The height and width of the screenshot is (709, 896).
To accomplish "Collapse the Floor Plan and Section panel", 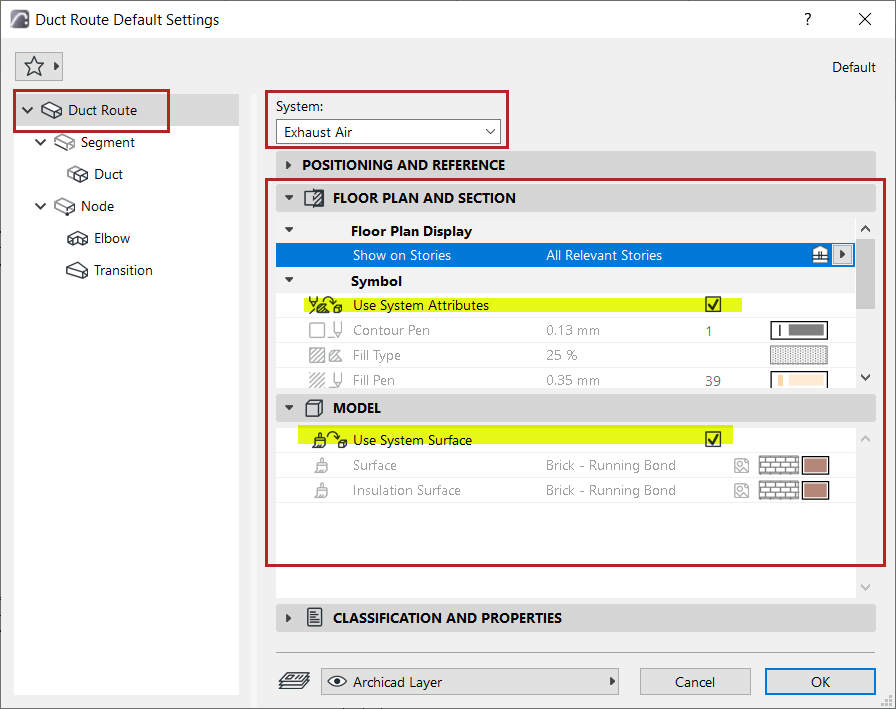I will (289, 198).
